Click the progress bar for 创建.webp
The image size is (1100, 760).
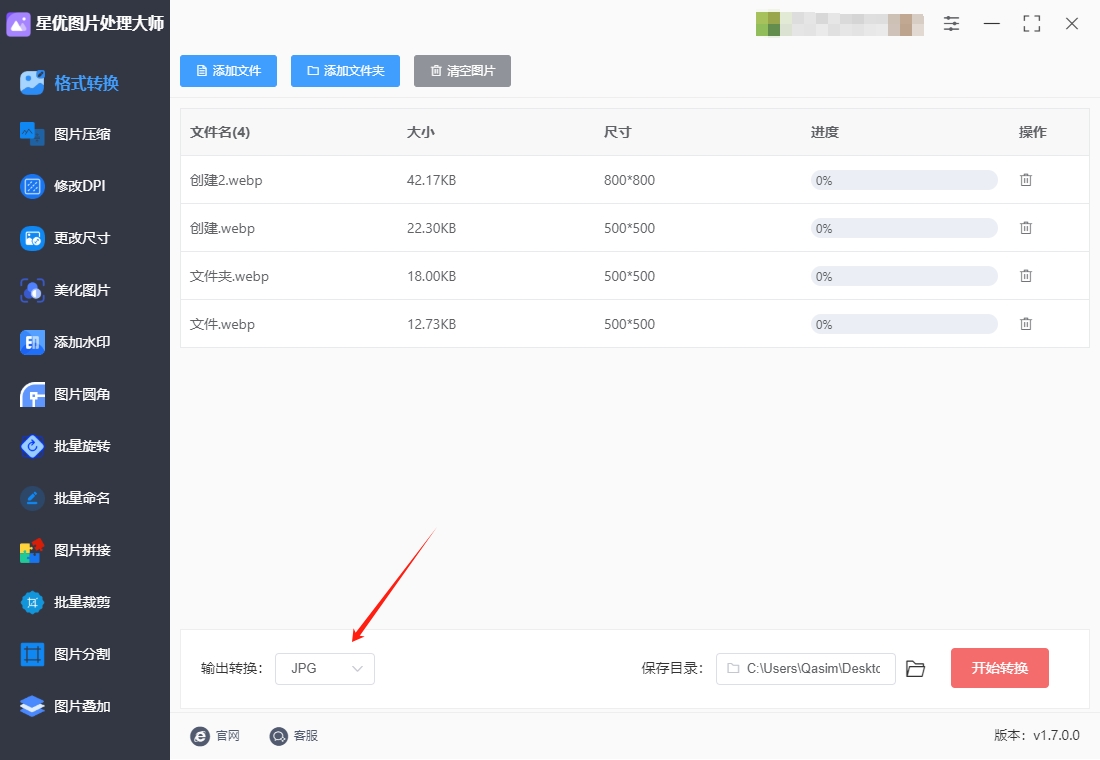(904, 228)
